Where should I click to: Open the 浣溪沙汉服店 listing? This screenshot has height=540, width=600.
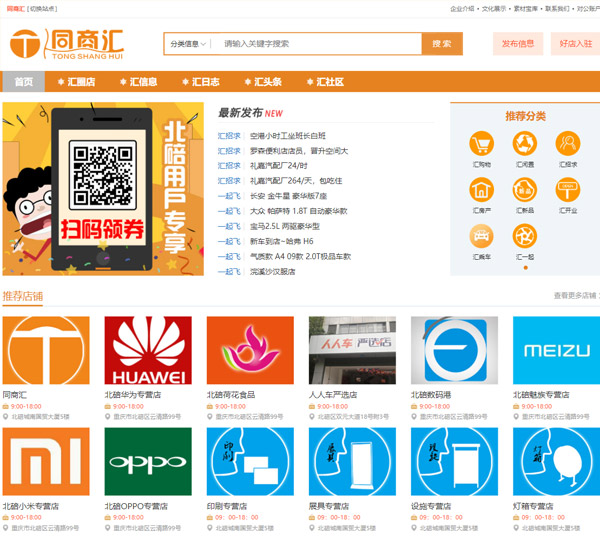pos(272,272)
